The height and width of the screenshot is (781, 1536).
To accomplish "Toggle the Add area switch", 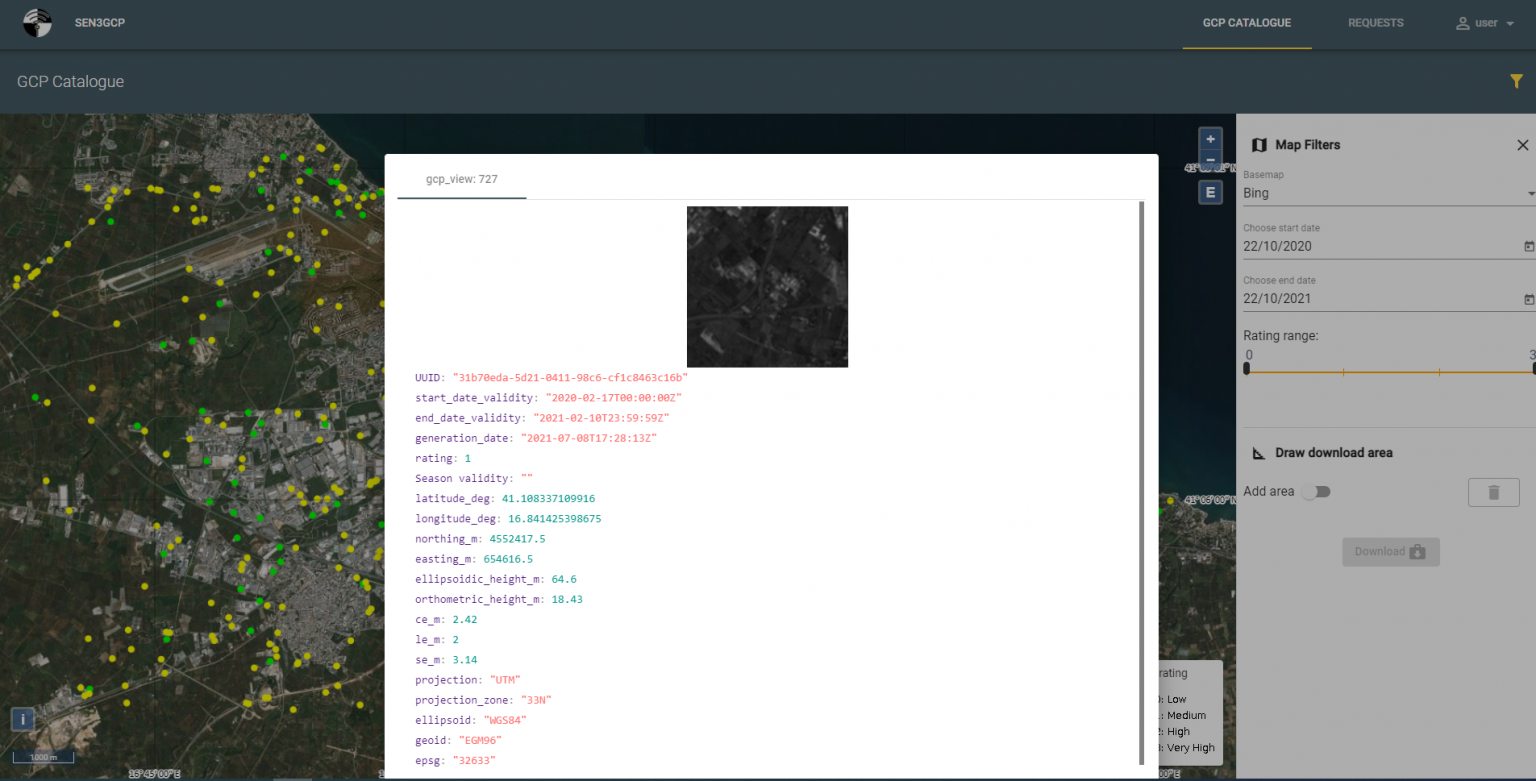I will click(x=1315, y=492).
